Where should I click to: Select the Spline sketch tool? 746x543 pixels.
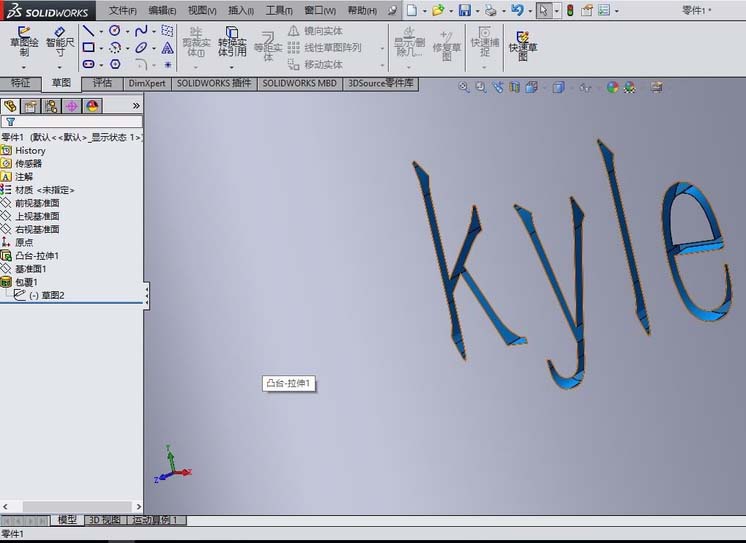point(141,31)
